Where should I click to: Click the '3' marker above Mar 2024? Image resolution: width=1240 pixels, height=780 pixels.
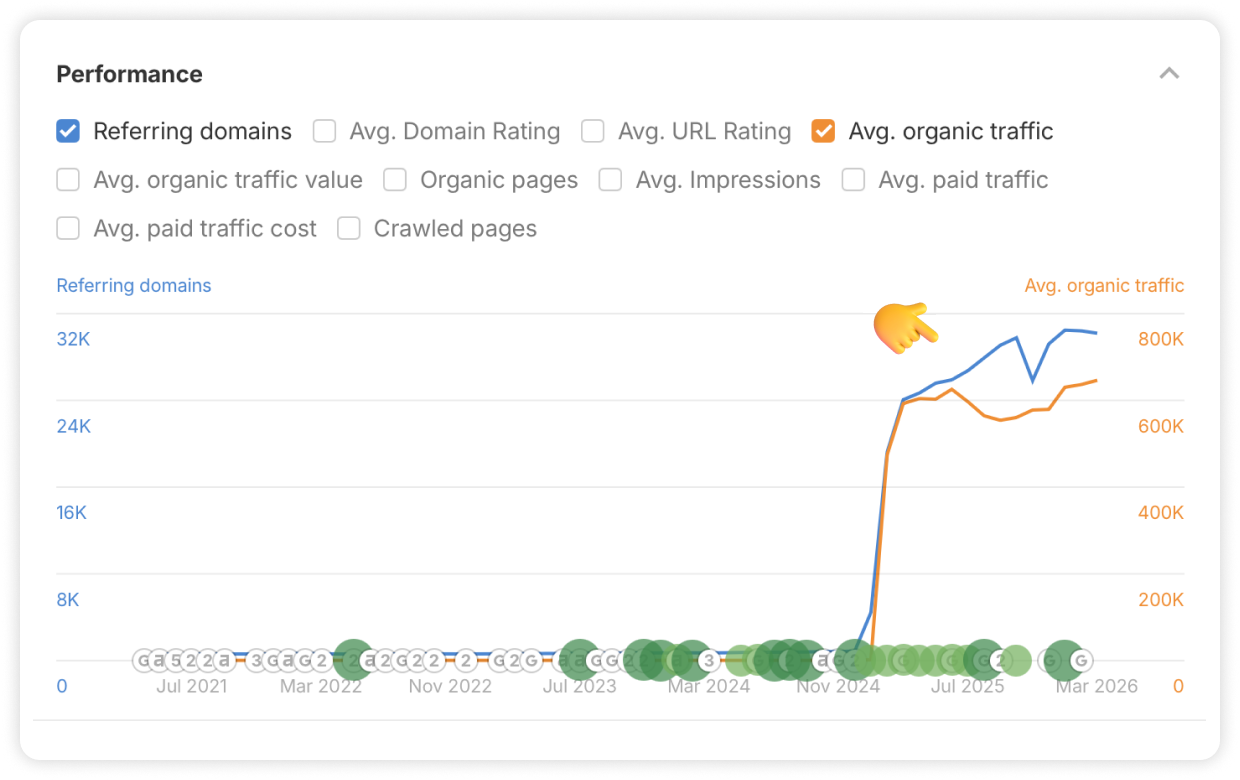(708, 661)
